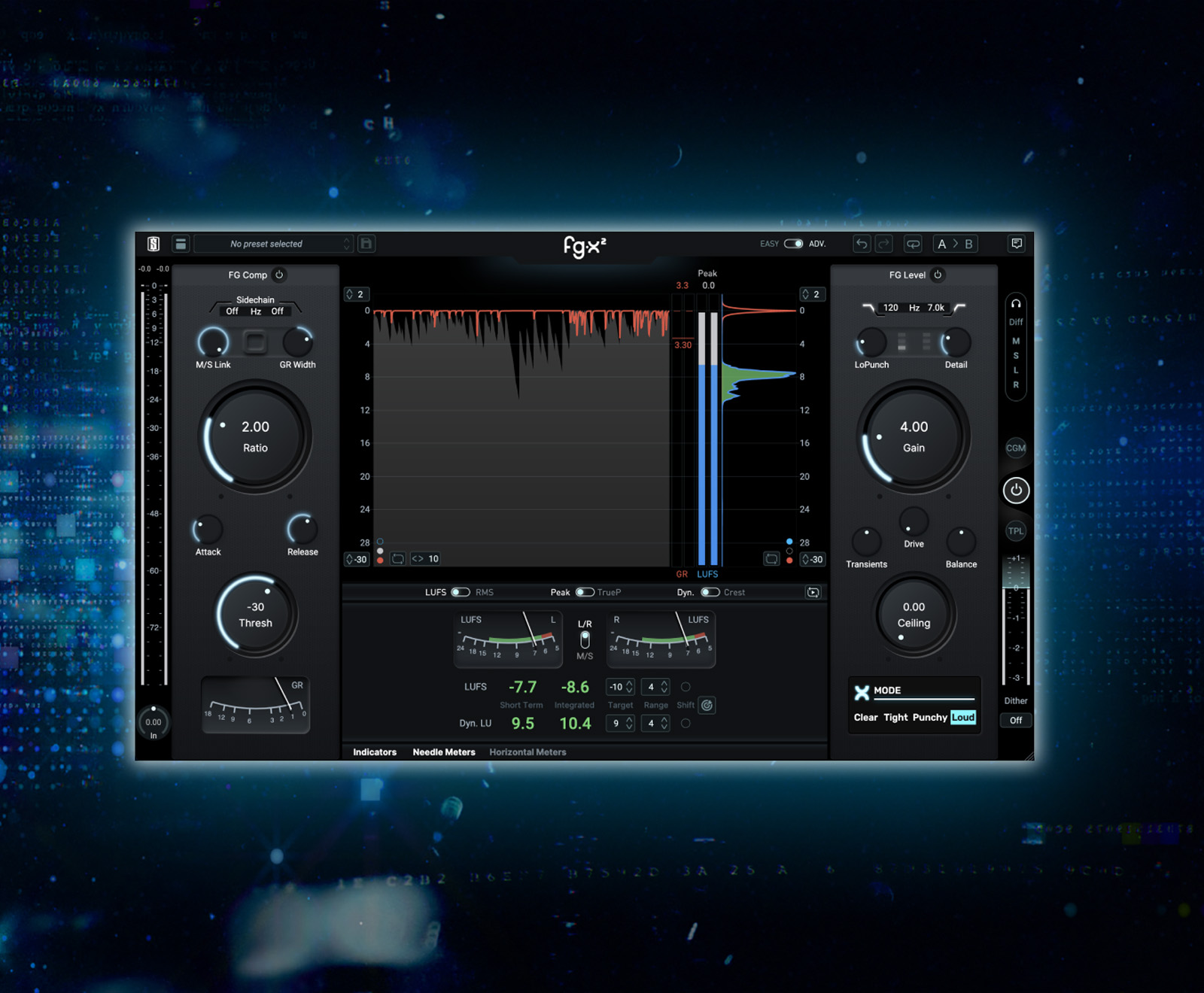Switch to the Horizontal Meters tab

[528, 752]
